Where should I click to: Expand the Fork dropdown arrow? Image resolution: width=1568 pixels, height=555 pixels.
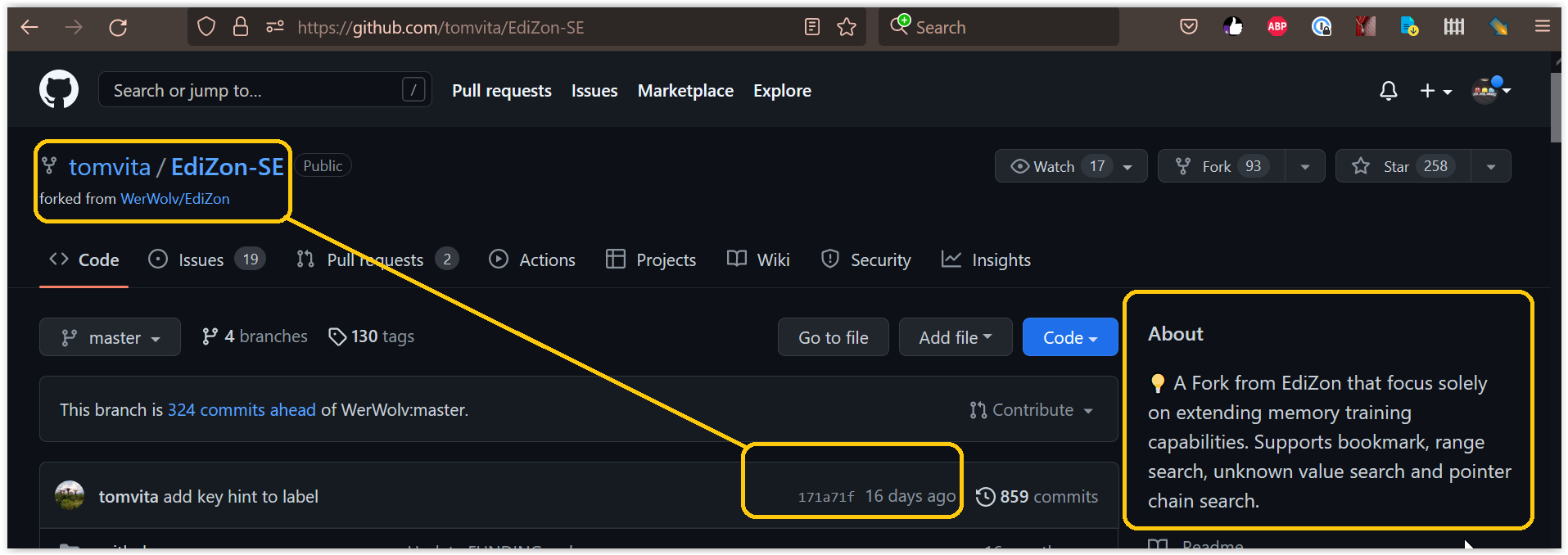[x=1305, y=166]
